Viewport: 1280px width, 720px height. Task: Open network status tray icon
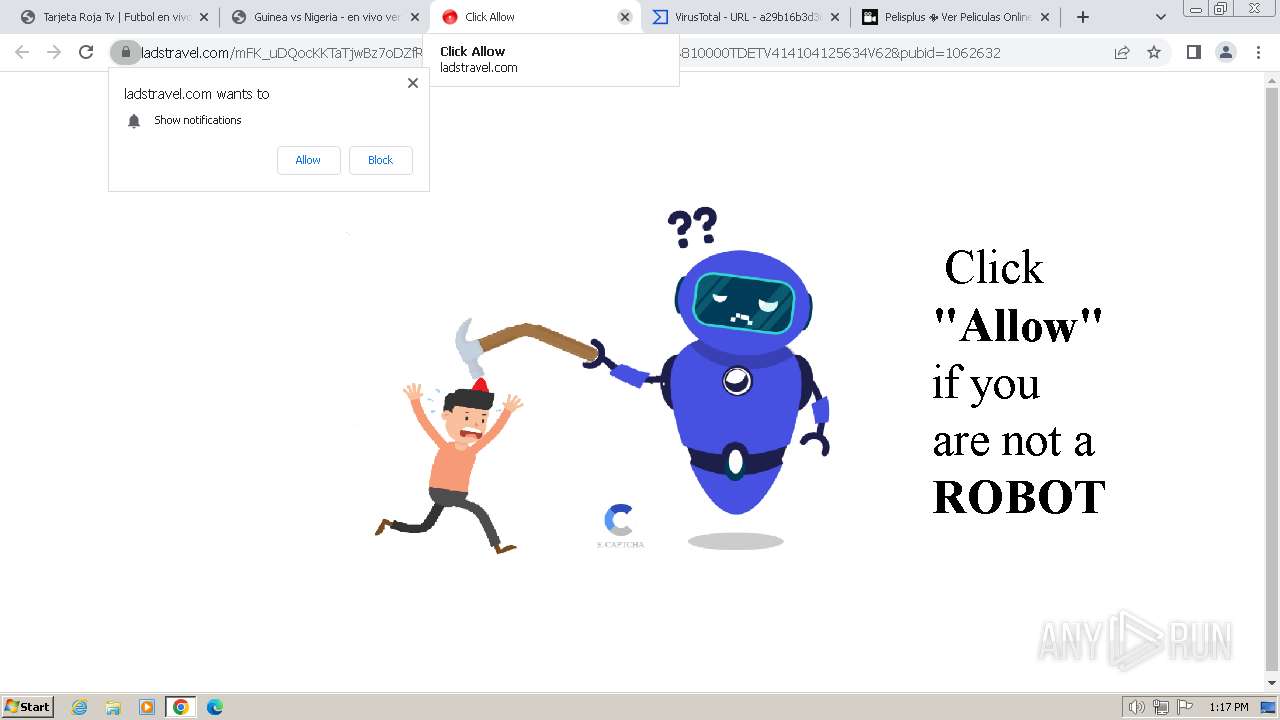click(1161, 707)
